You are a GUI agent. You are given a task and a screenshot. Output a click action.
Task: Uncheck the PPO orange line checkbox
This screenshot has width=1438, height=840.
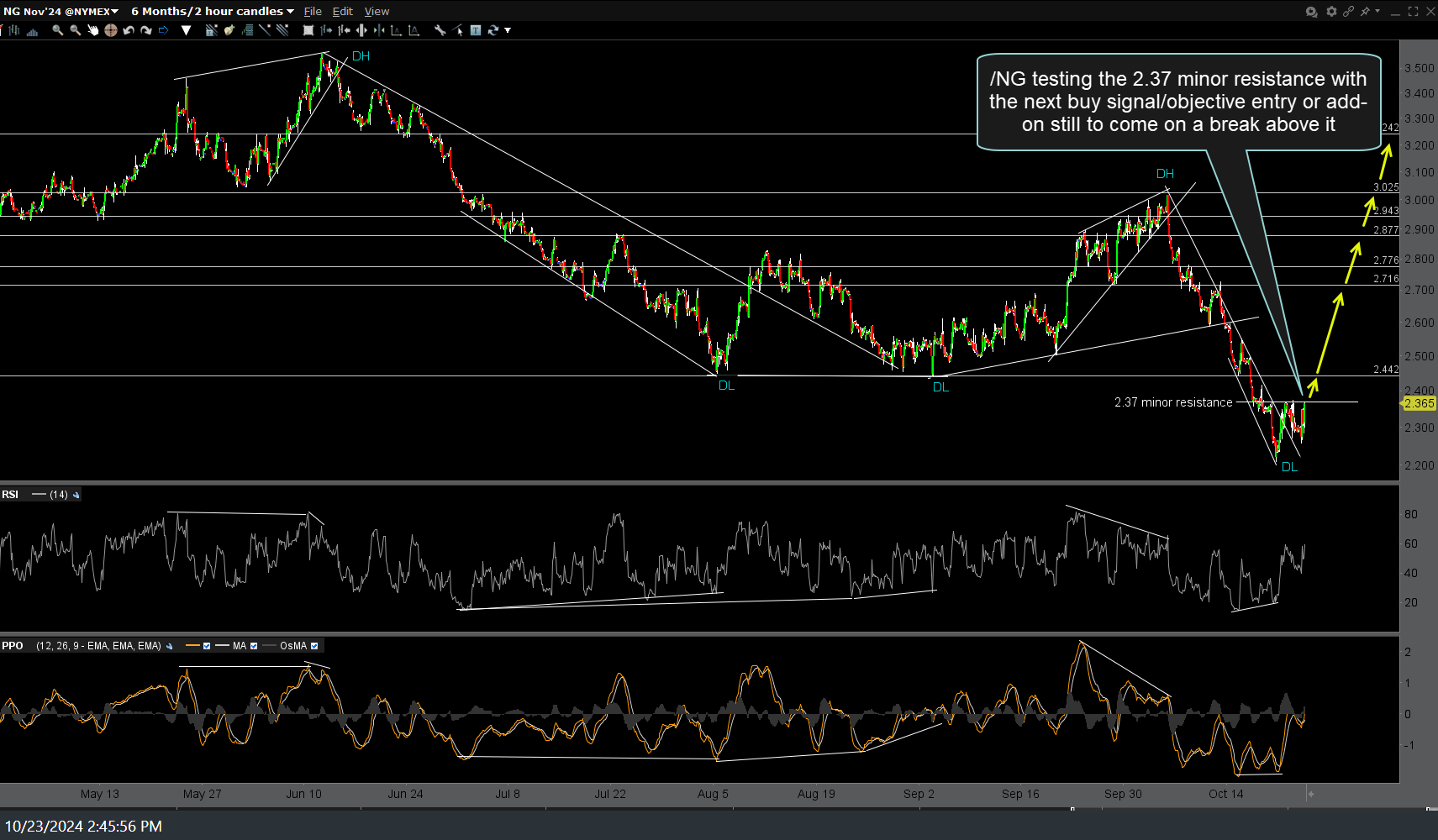pos(207,646)
